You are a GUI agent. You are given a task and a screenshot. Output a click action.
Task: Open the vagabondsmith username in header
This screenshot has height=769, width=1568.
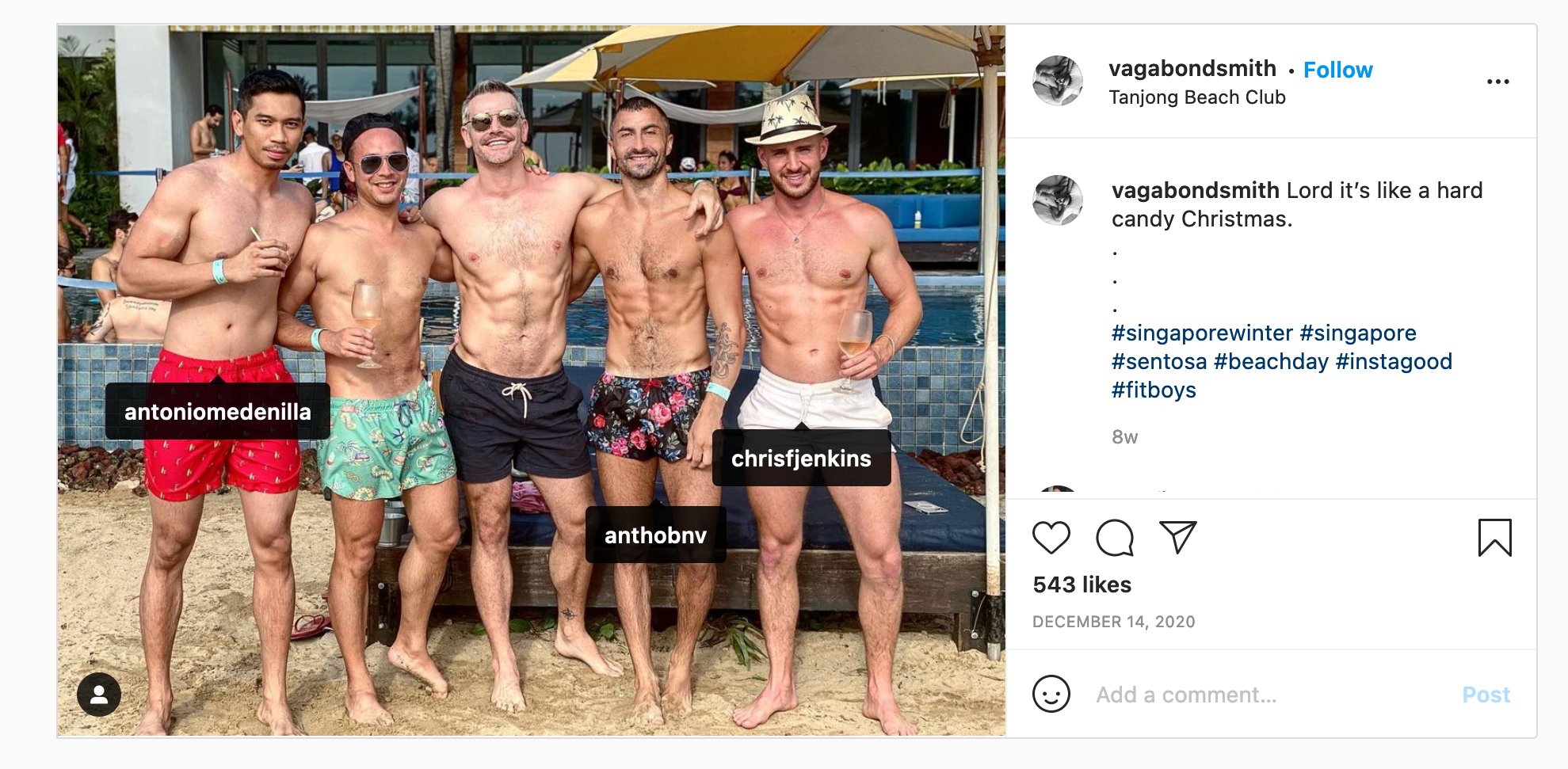point(1192,69)
